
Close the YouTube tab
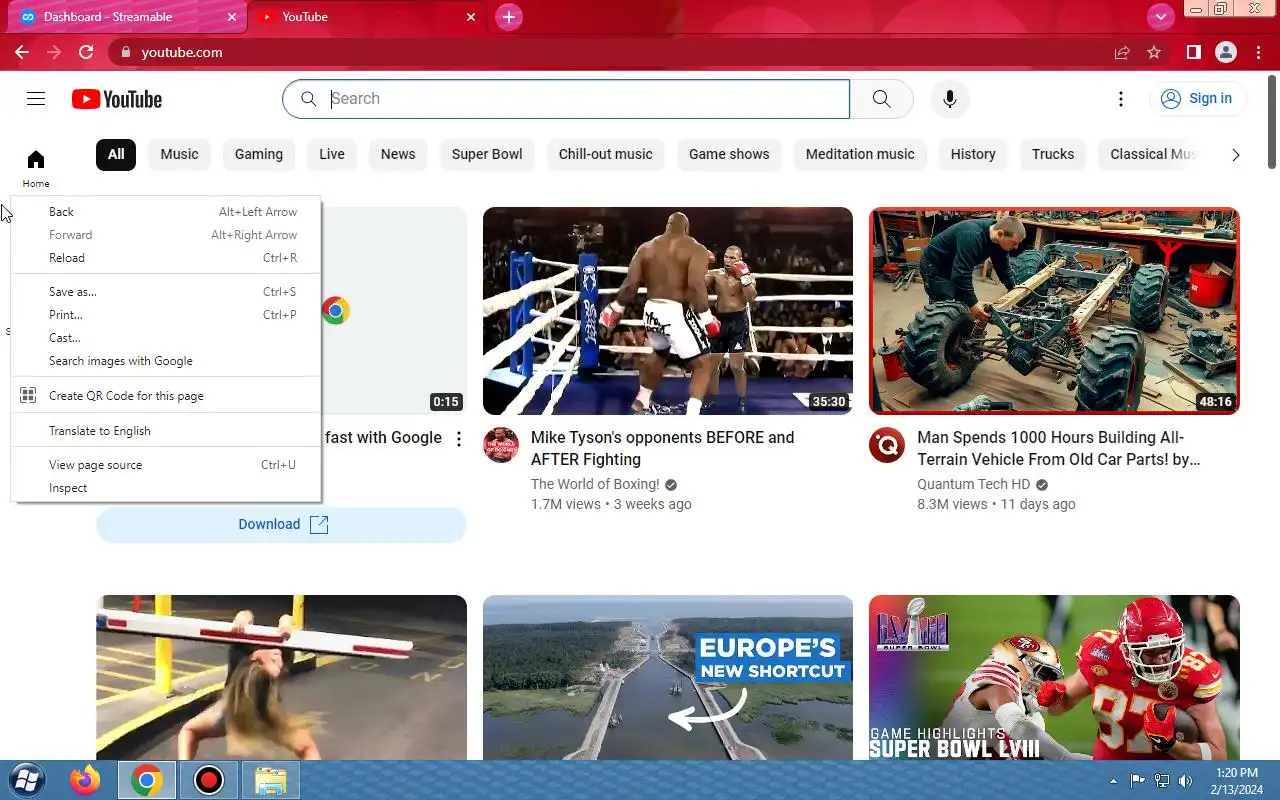tap(472, 17)
